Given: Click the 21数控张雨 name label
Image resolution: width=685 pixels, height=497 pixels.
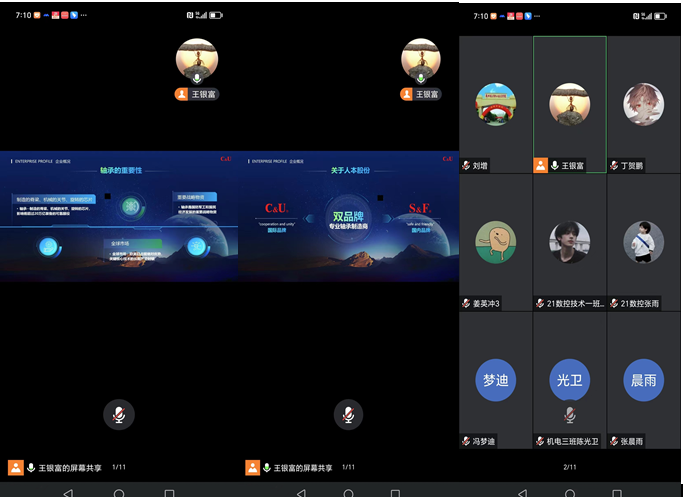Looking at the screenshot, I should (640, 304).
